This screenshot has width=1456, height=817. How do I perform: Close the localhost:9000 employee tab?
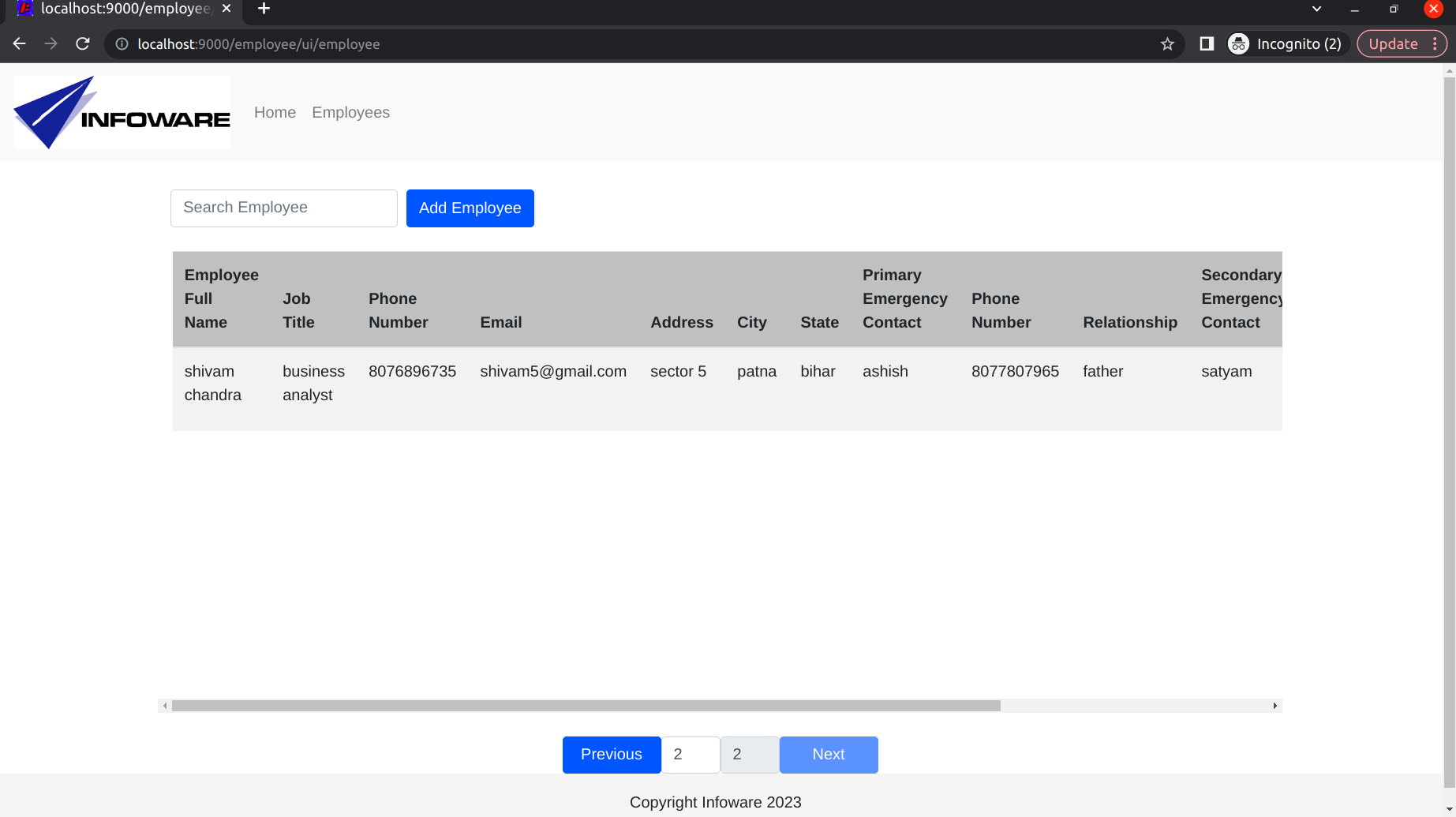coord(226,9)
